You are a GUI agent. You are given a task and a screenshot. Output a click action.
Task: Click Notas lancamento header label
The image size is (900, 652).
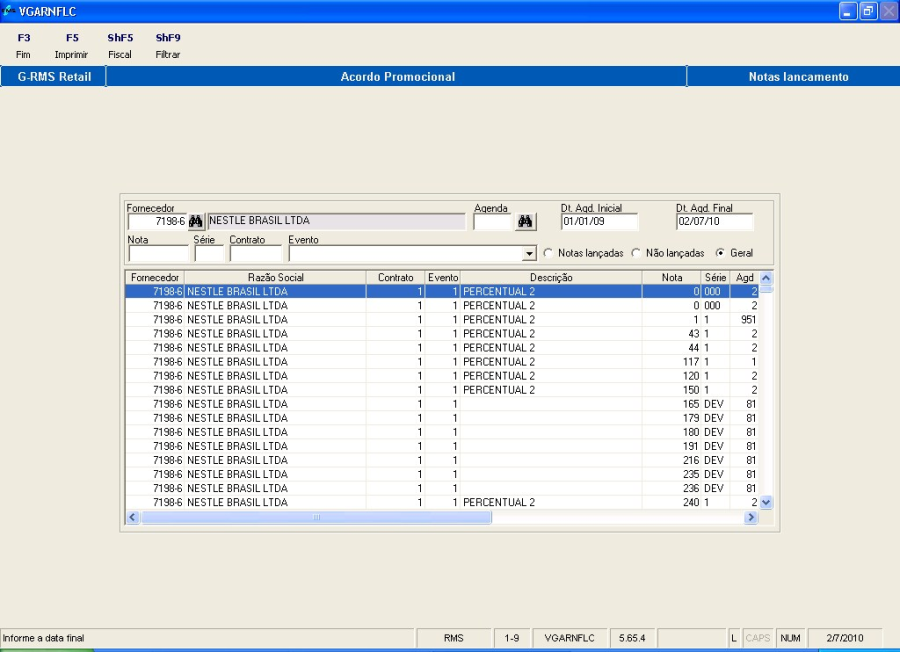coord(798,76)
